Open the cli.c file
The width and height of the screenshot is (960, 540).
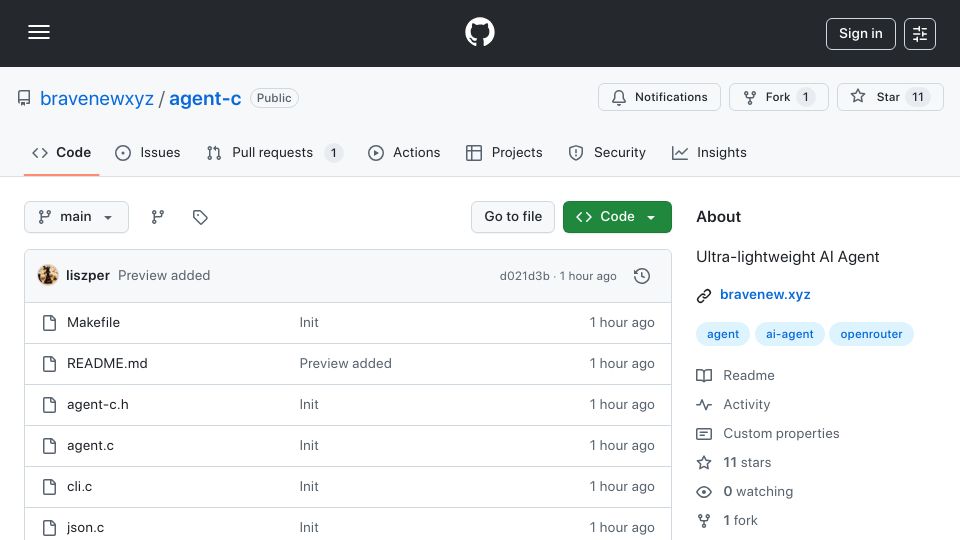coord(80,487)
